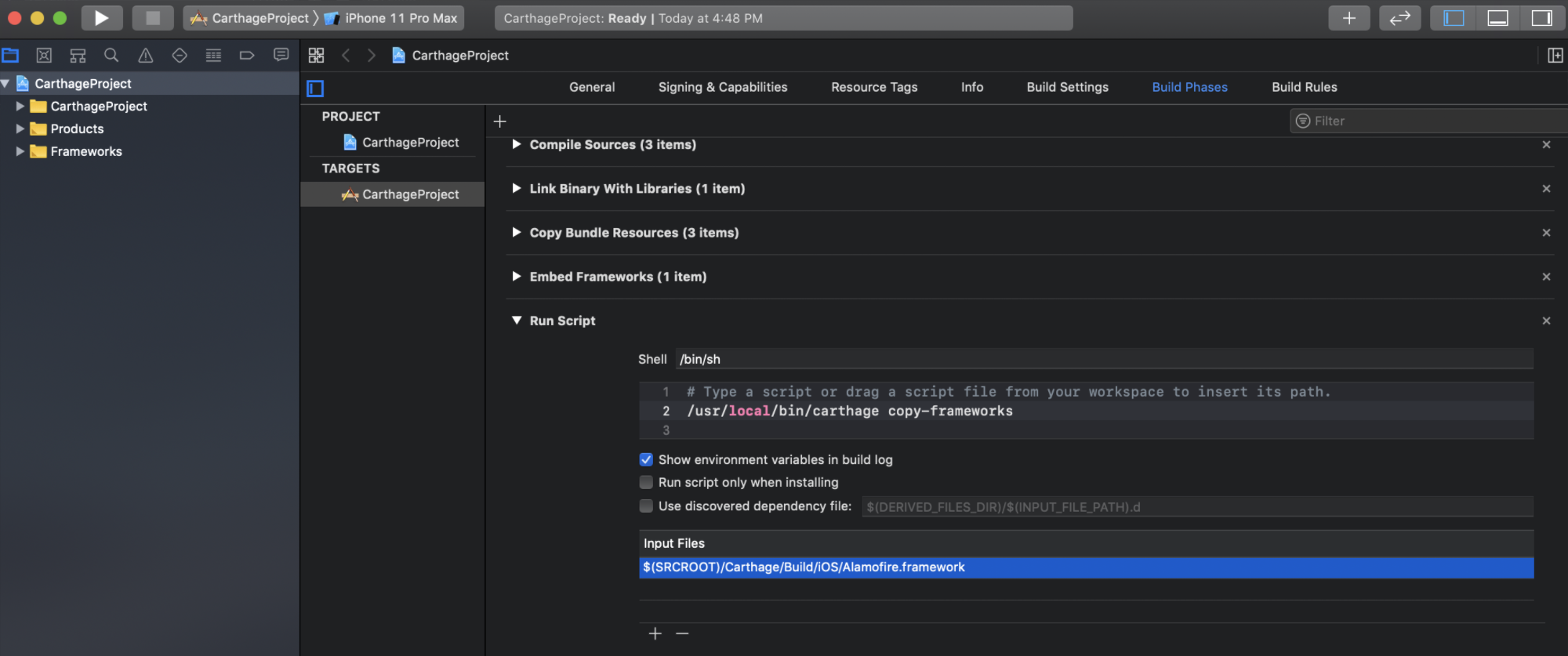The width and height of the screenshot is (1568, 656).
Task: Expand the CarthageProject folder group
Action: pos(20,106)
